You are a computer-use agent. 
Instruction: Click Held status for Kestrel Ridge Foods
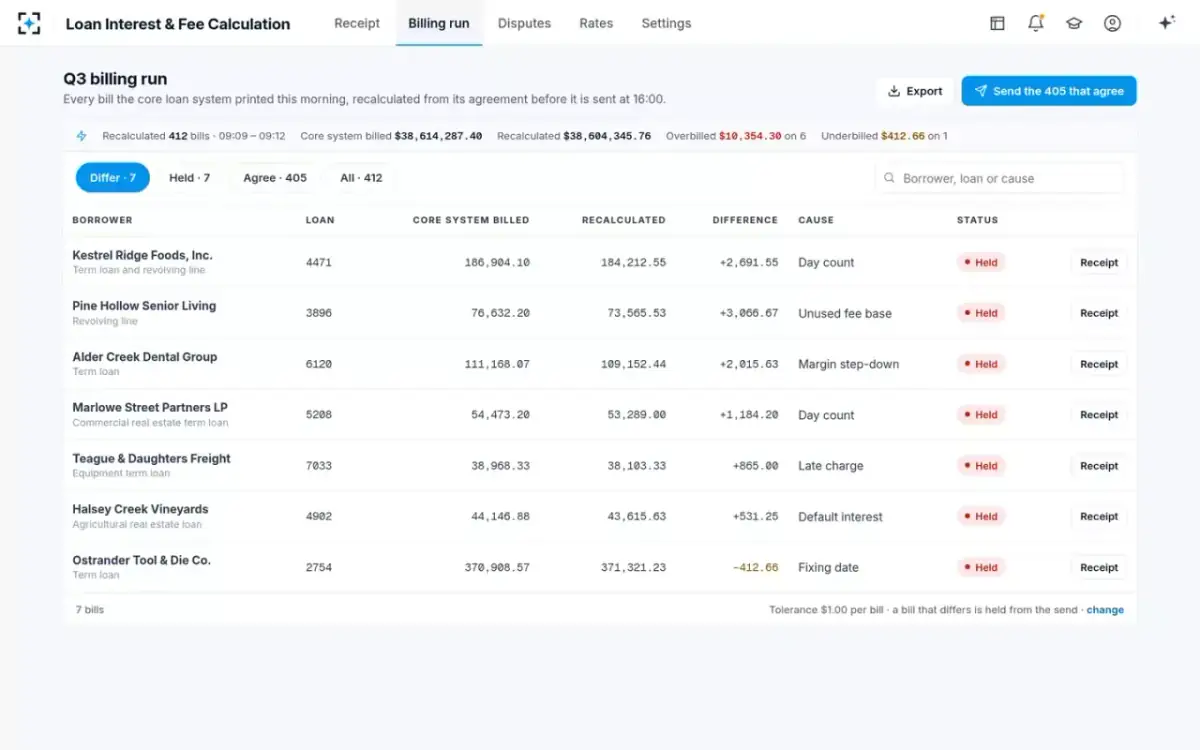point(981,263)
